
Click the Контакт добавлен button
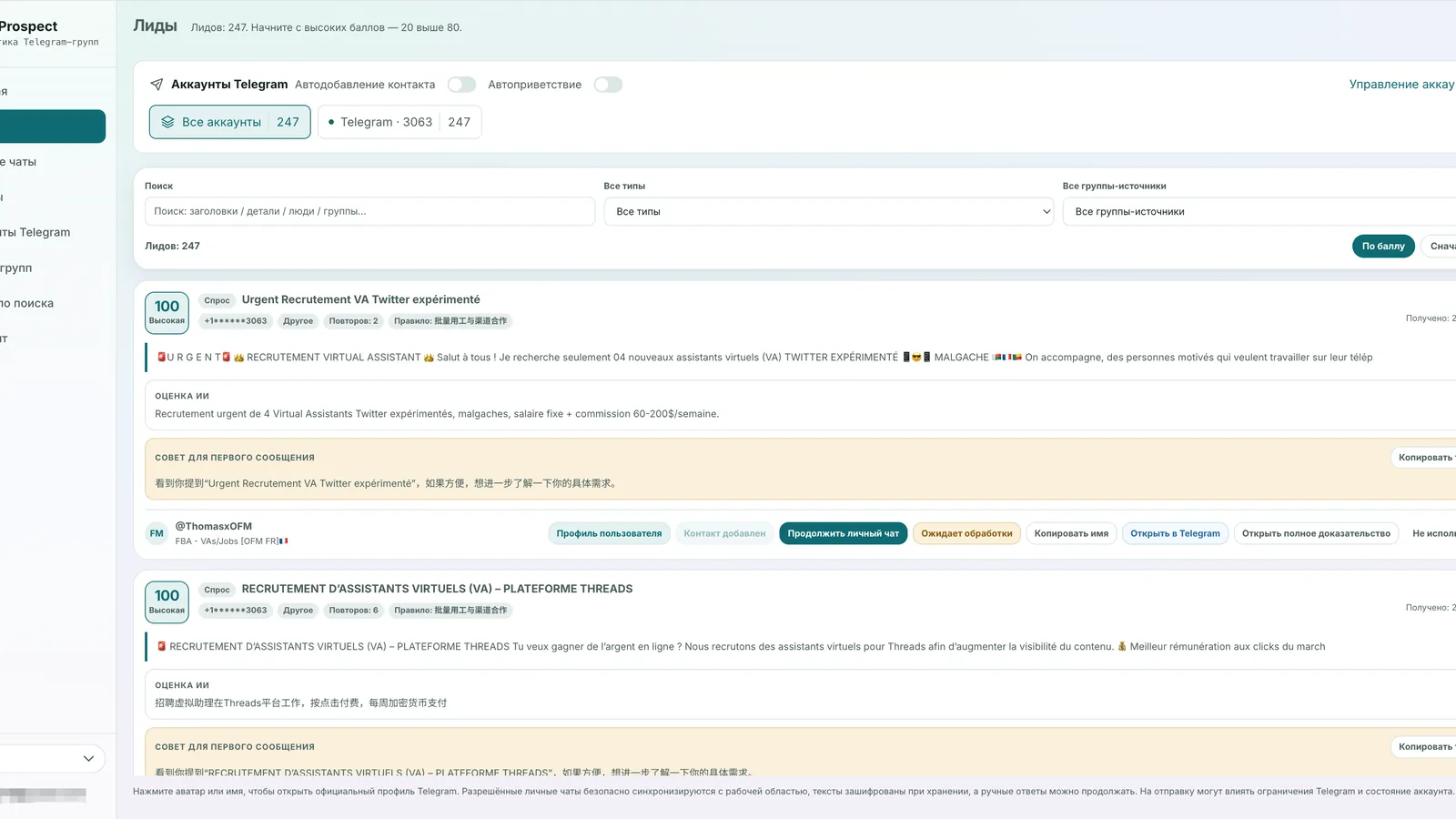(724, 533)
